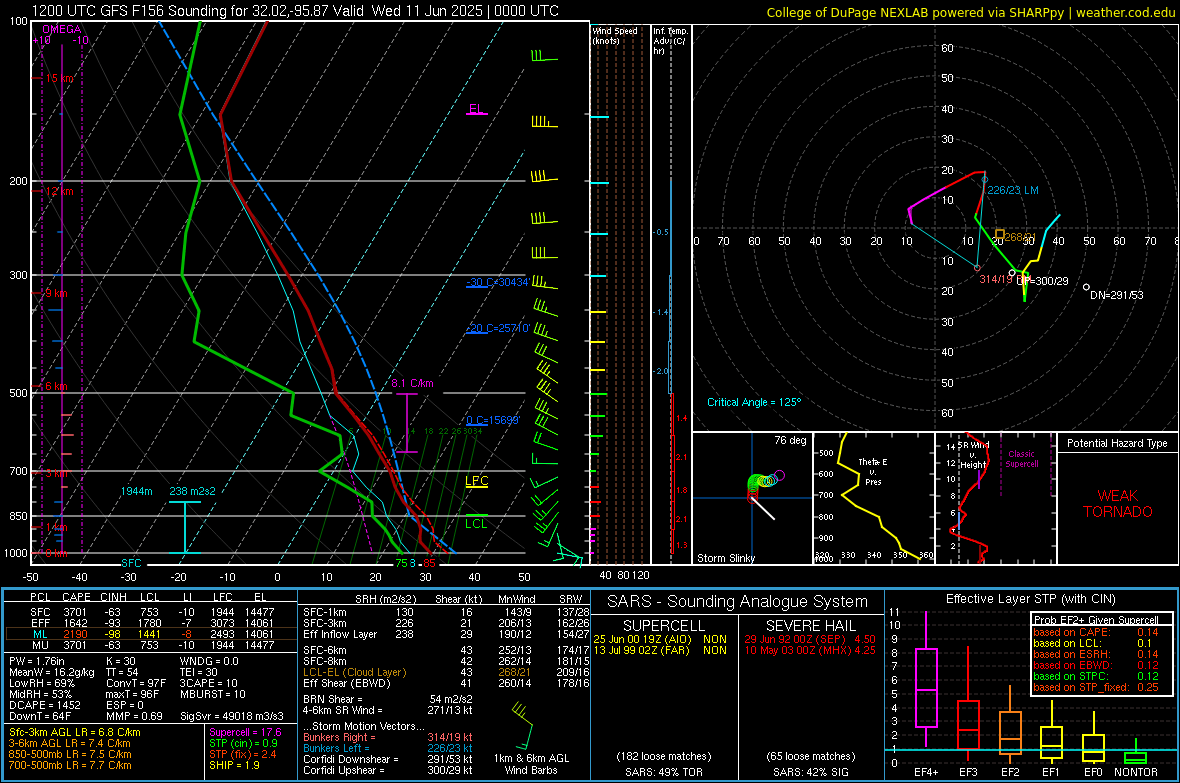Click the '-20 C=25710'' height label
The image size is (1180, 783).
coord(498,328)
